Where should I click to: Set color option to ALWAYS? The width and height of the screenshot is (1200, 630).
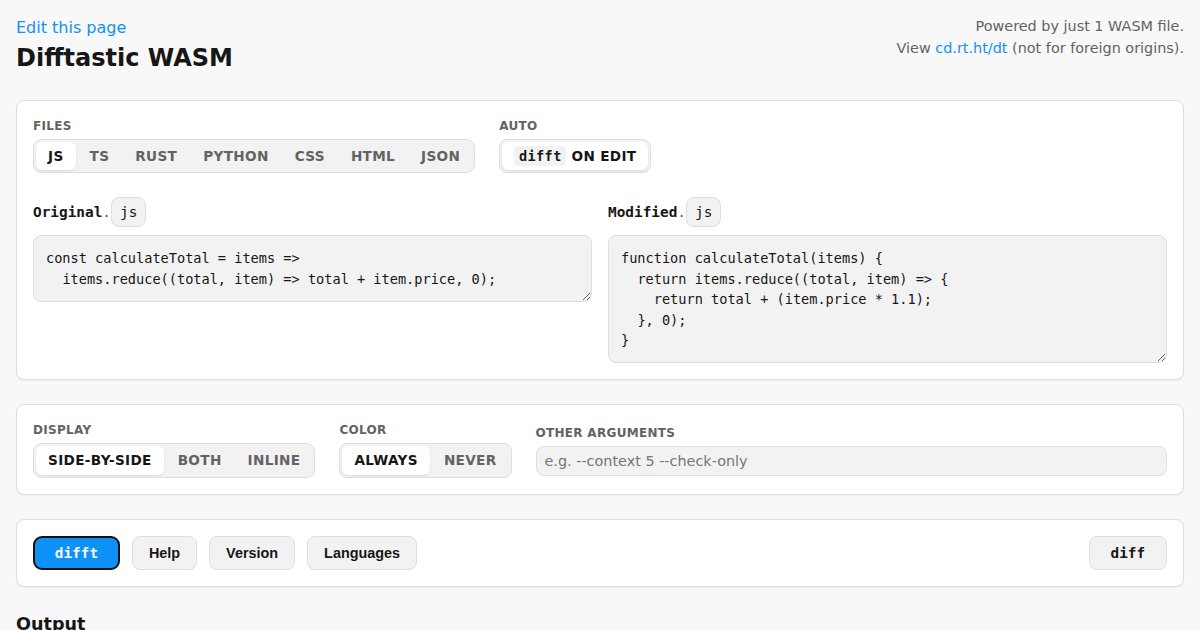coord(386,460)
